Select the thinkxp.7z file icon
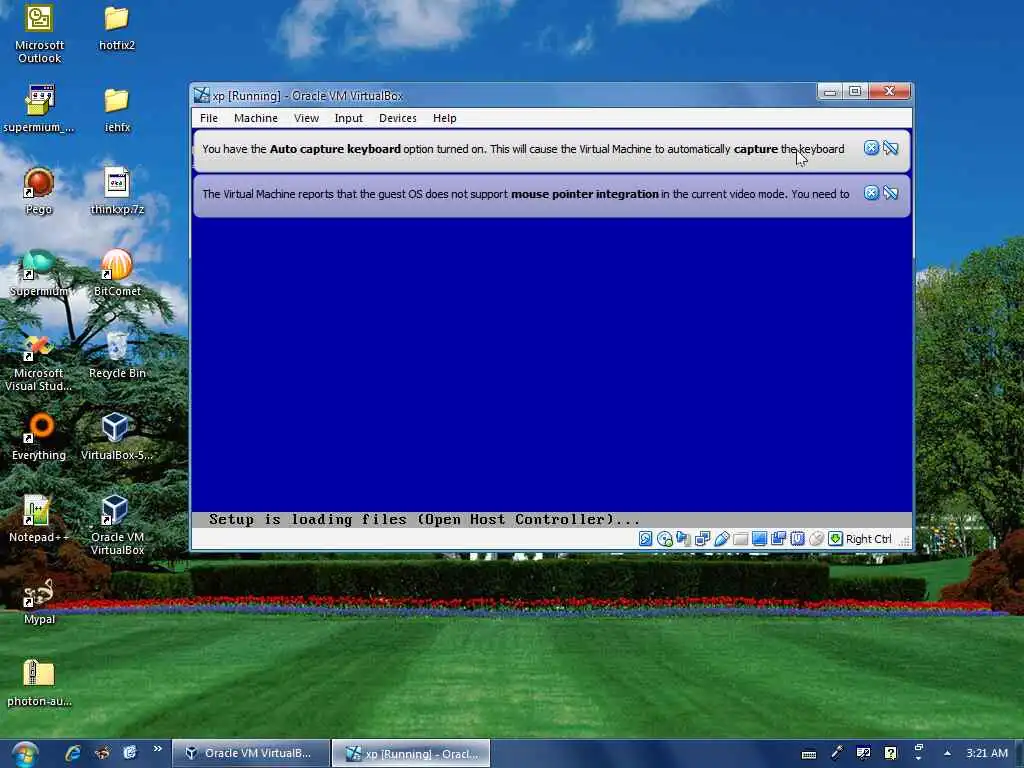The height and width of the screenshot is (768, 1024). coord(117,191)
